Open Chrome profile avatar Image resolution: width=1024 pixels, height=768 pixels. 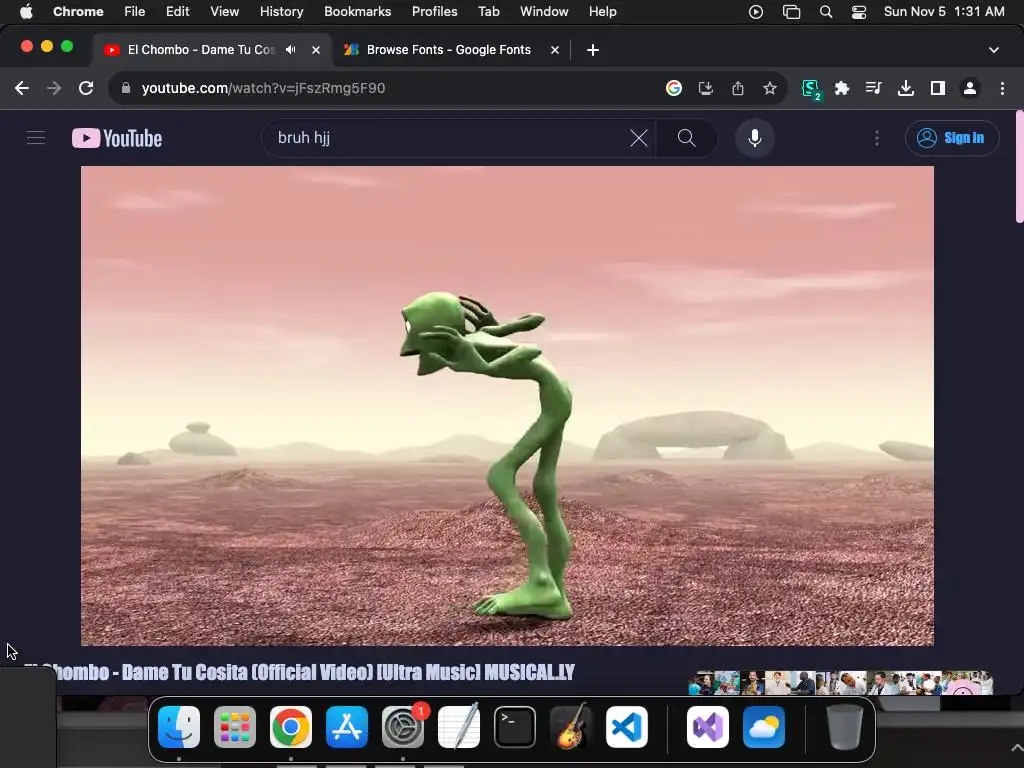[970, 88]
